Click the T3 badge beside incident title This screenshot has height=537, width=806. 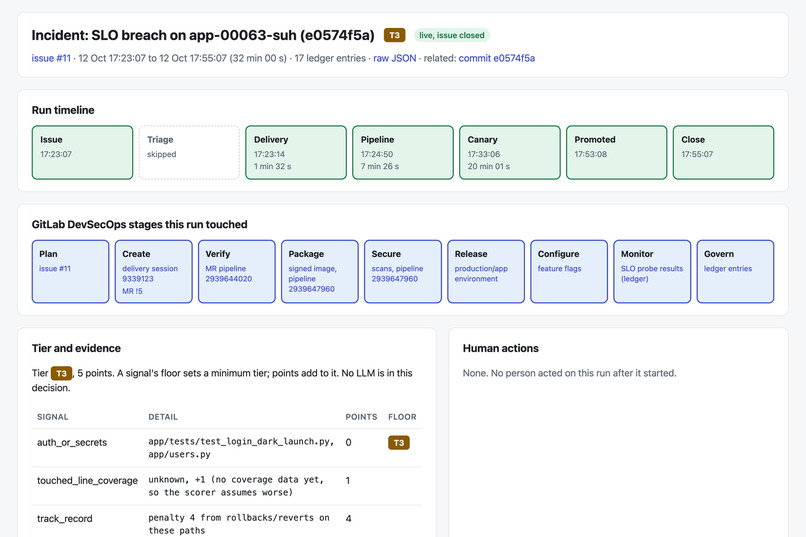394,35
